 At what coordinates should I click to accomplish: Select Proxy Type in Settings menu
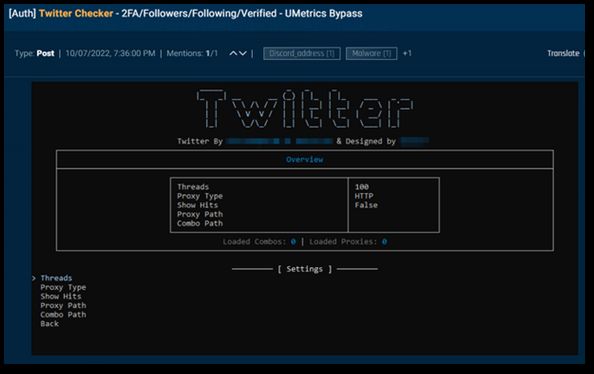click(x=63, y=287)
